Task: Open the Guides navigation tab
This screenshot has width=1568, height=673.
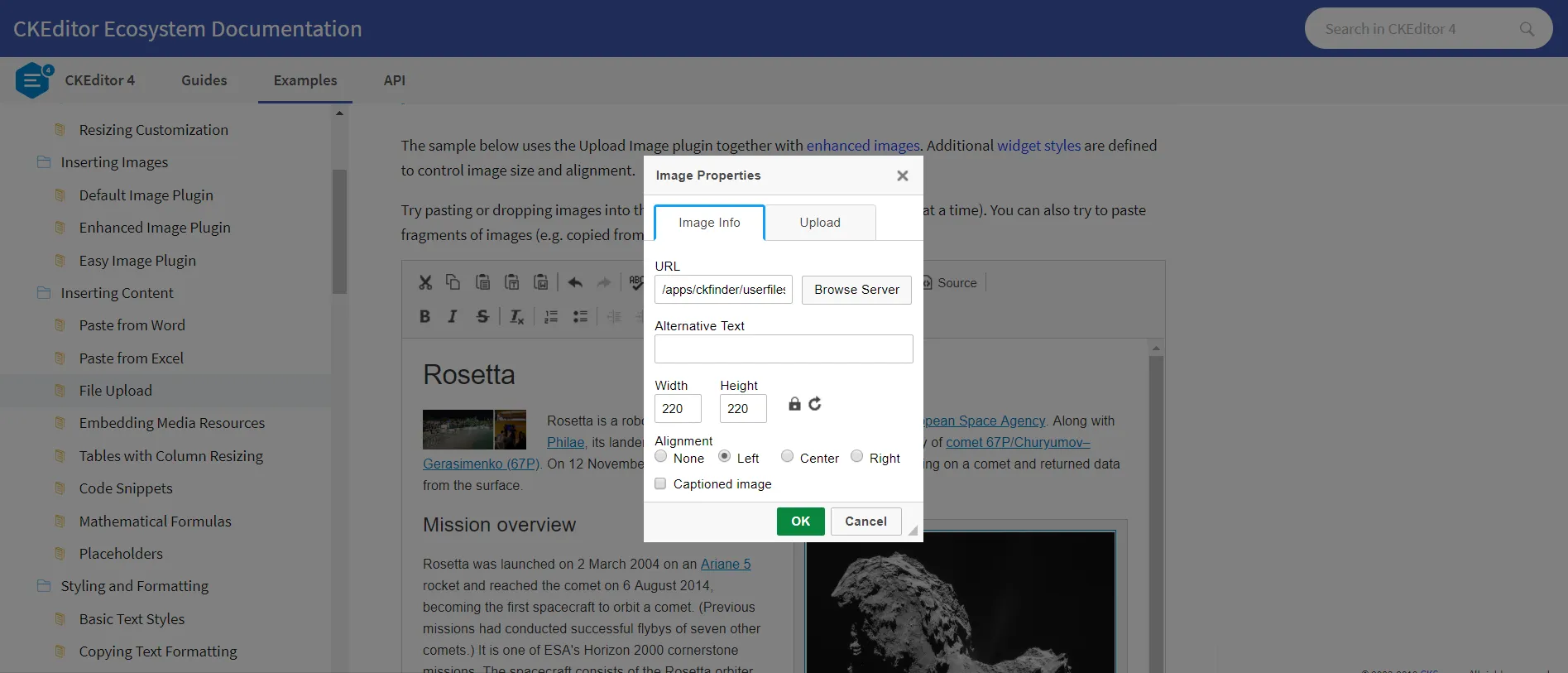Action: tap(204, 80)
